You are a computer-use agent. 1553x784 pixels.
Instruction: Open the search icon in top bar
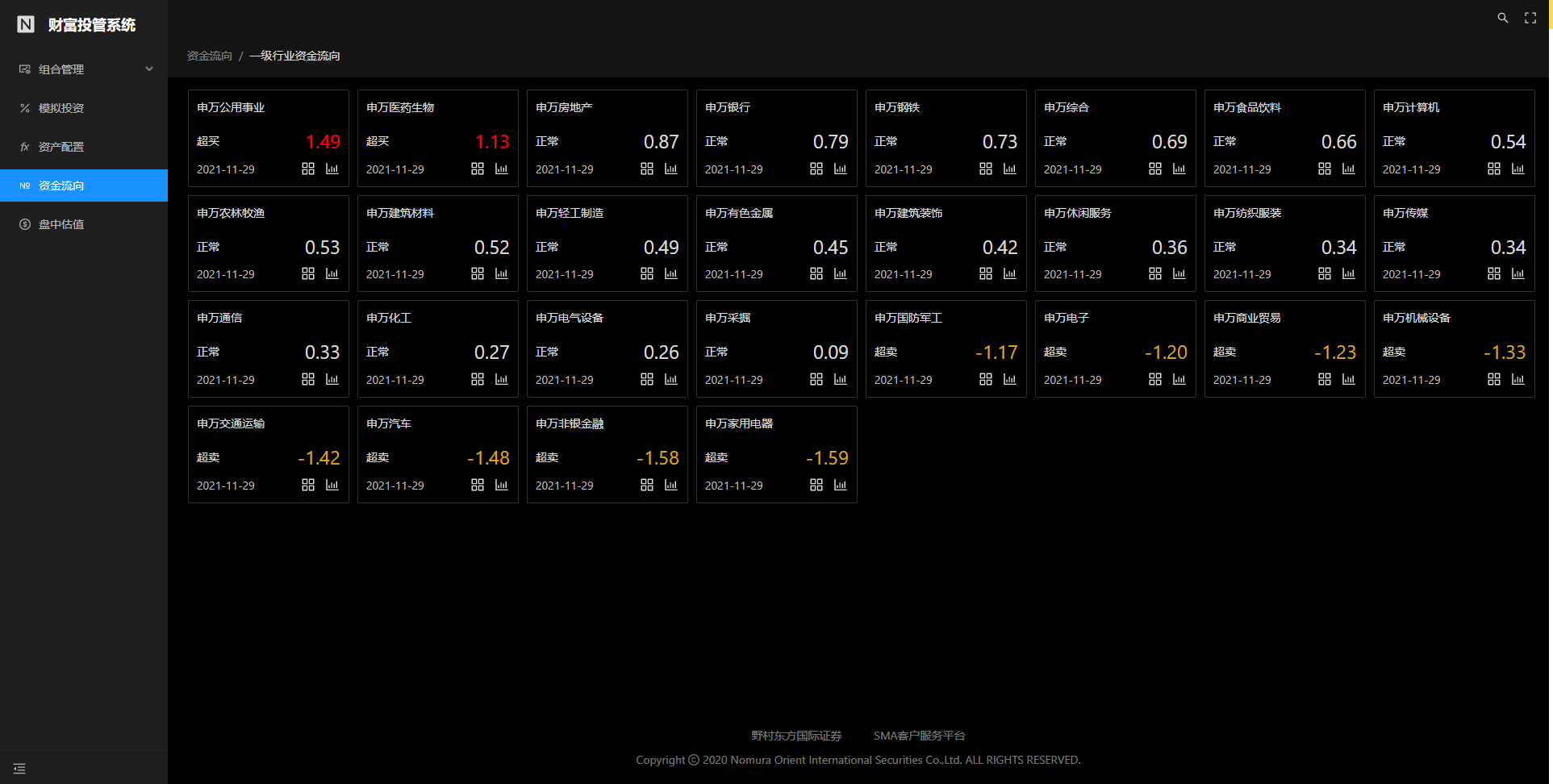pyautogui.click(x=1503, y=18)
